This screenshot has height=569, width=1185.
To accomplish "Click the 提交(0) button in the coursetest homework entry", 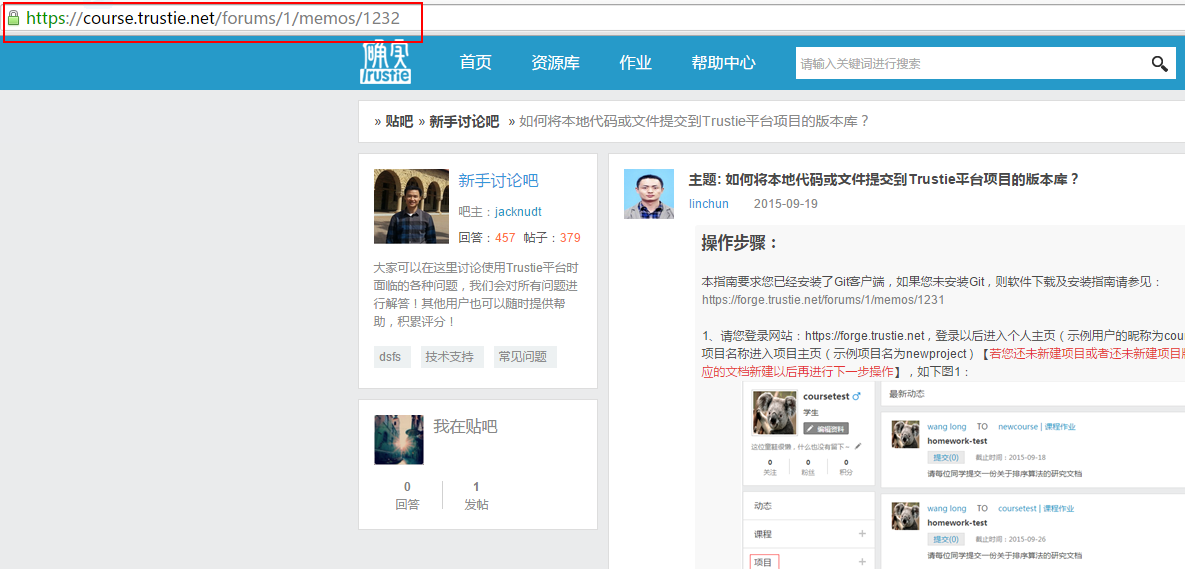I will tap(945, 539).
